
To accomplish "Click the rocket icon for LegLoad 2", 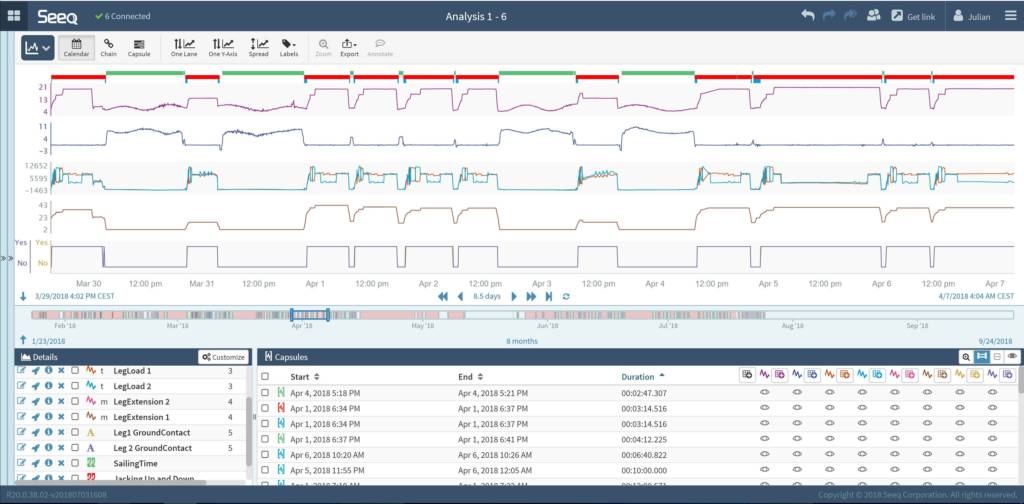I will (x=35, y=386).
